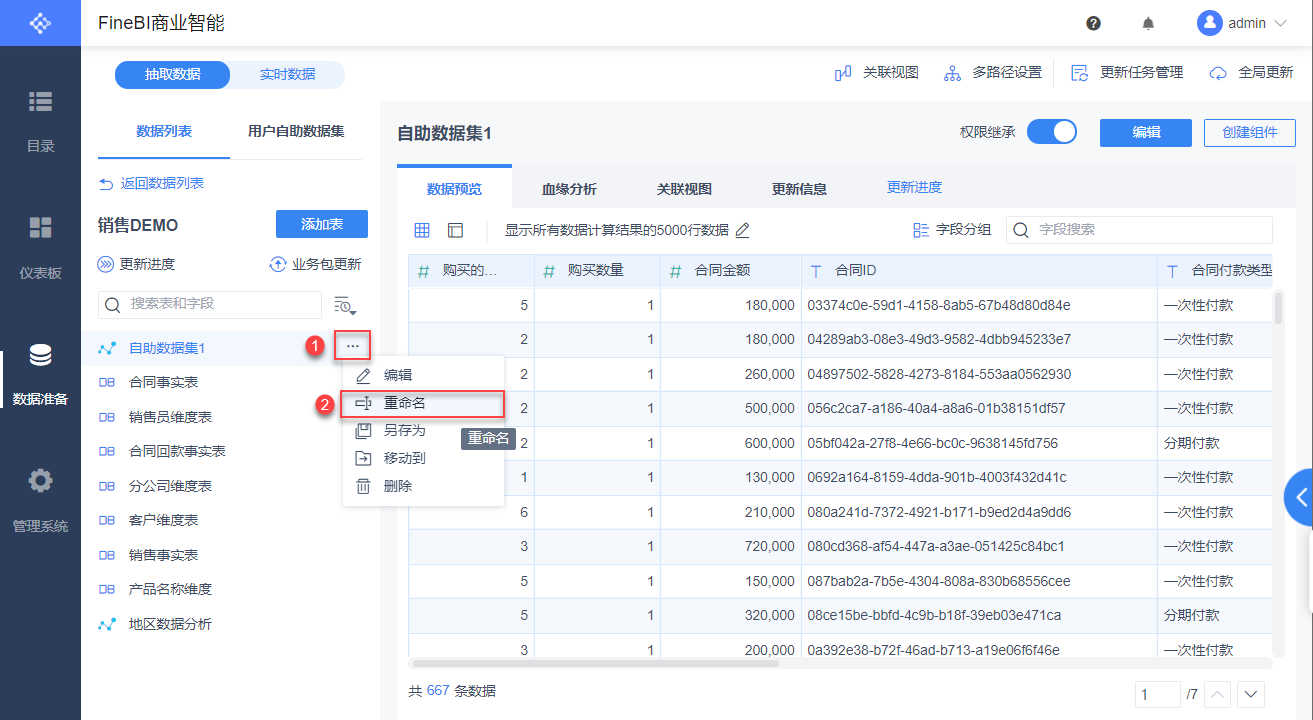This screenshot has height=720, width=1313.
Task: Open the more options button for 自助数据集1
Action: [353, 346]
